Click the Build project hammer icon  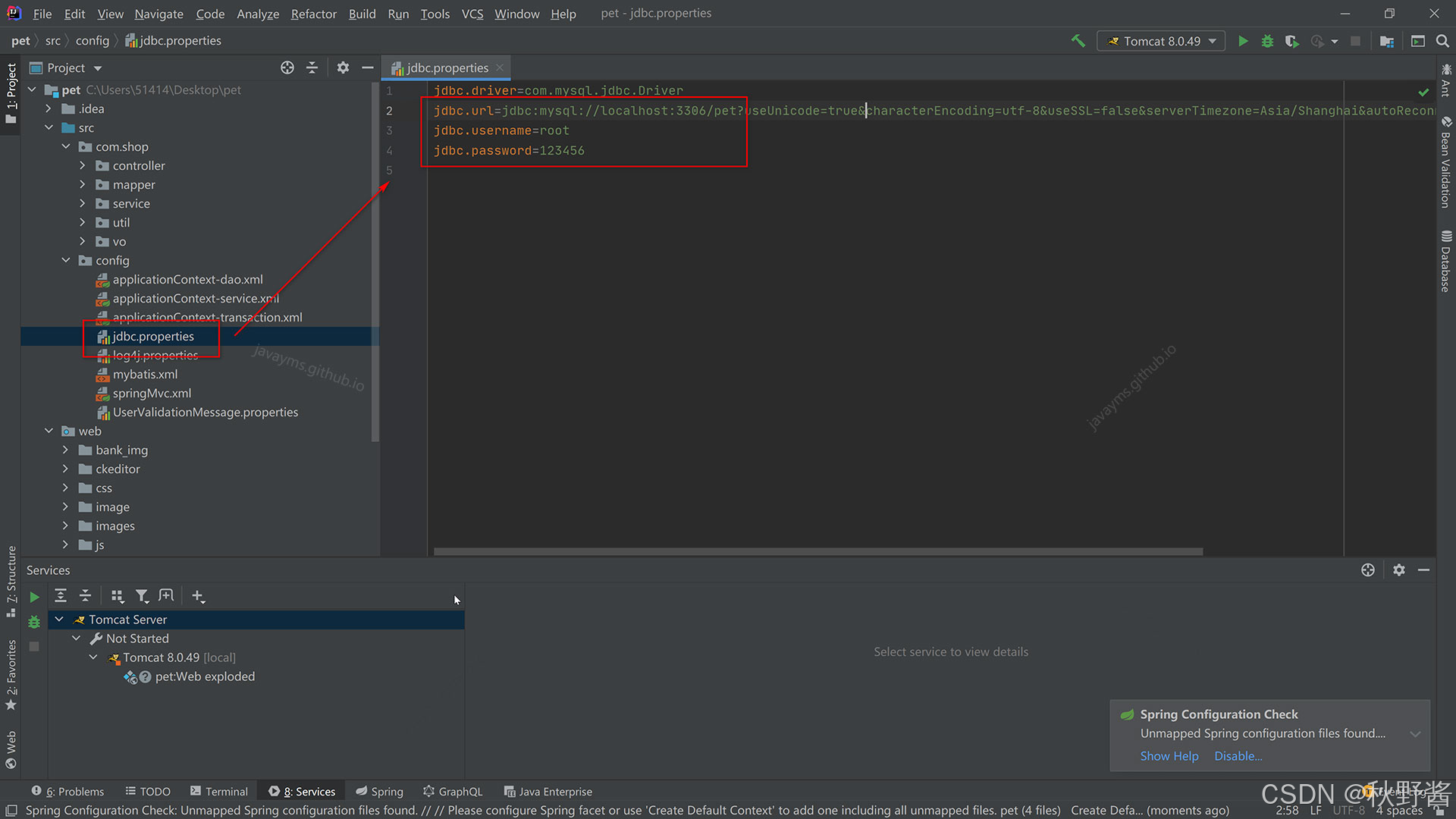tap(1078, 41)
